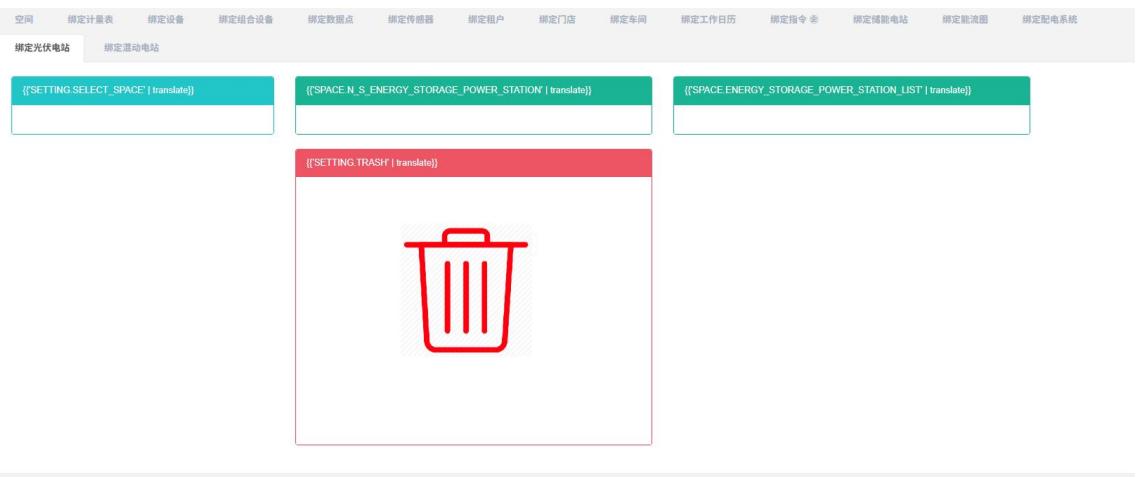Switch to the 绑定计量表 tab
This screenshot has height=478, width=1136.
[88, 20]
